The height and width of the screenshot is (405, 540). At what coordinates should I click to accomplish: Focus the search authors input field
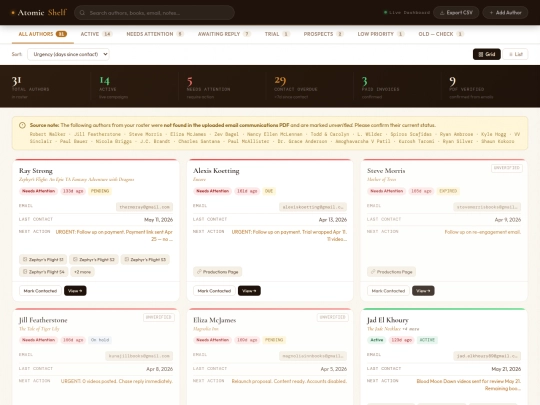(154, 13)
